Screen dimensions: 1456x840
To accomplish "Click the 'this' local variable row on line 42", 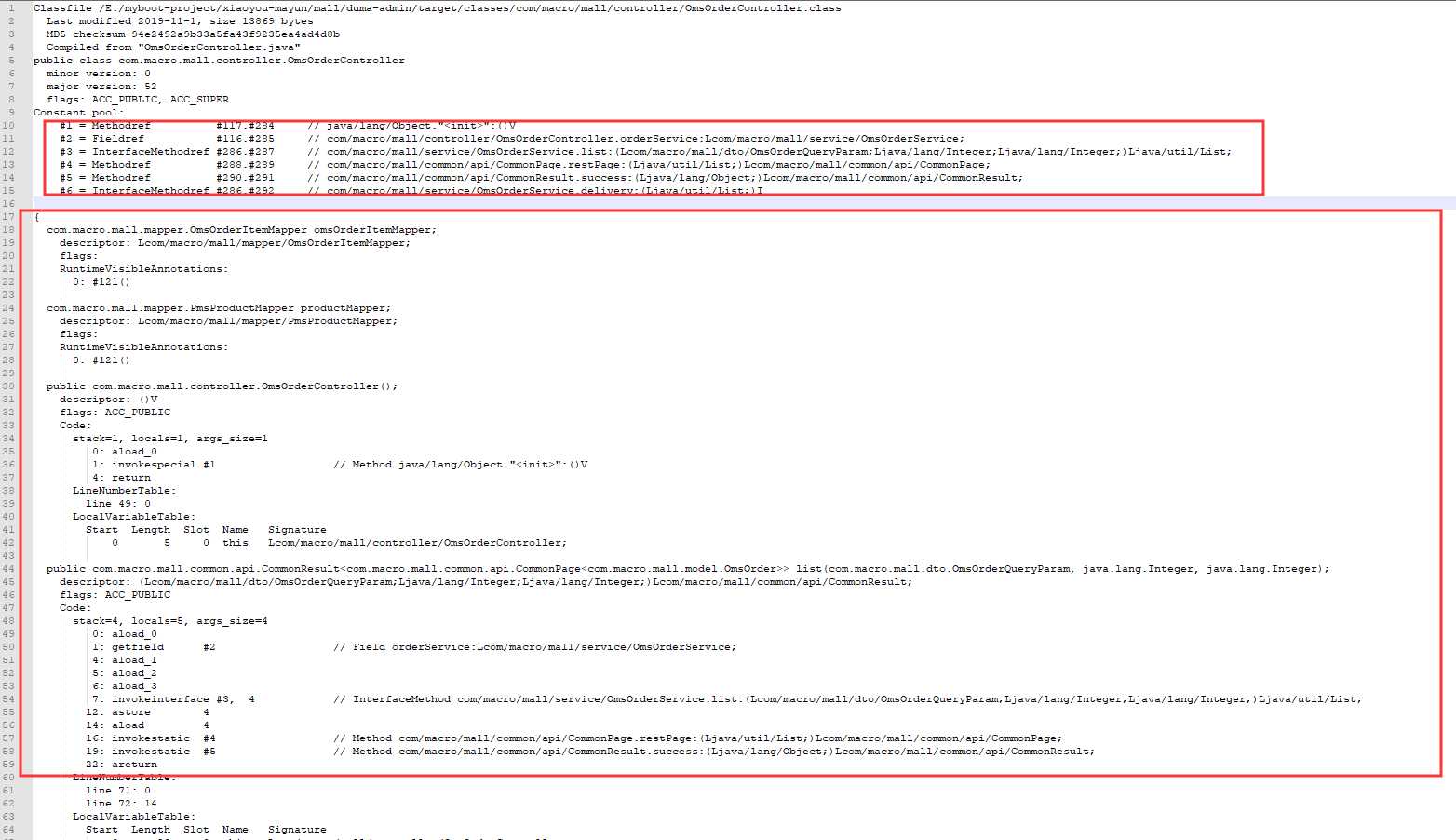I will (x=339, y=542).
